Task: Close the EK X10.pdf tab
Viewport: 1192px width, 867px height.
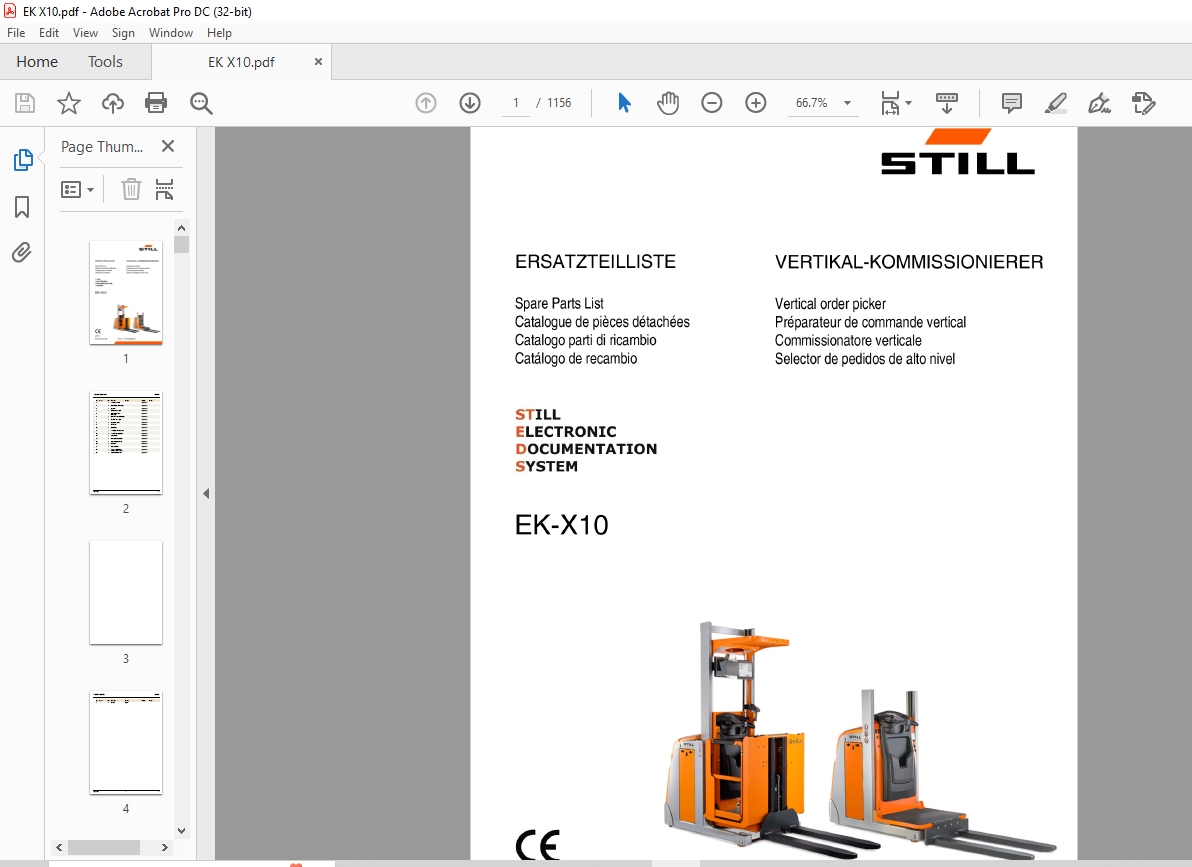Action: coord(319,62)
